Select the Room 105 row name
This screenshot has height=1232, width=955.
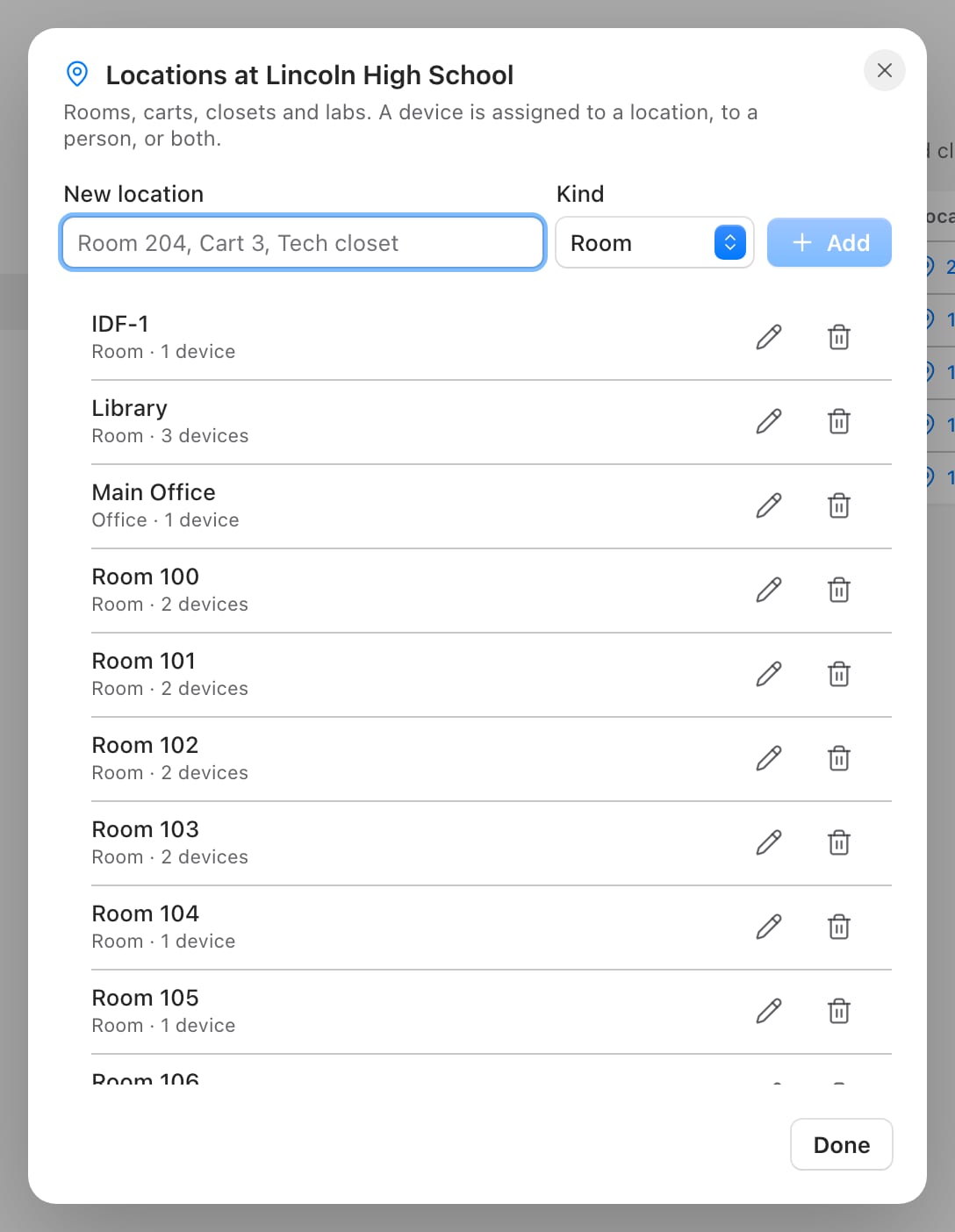146,998
